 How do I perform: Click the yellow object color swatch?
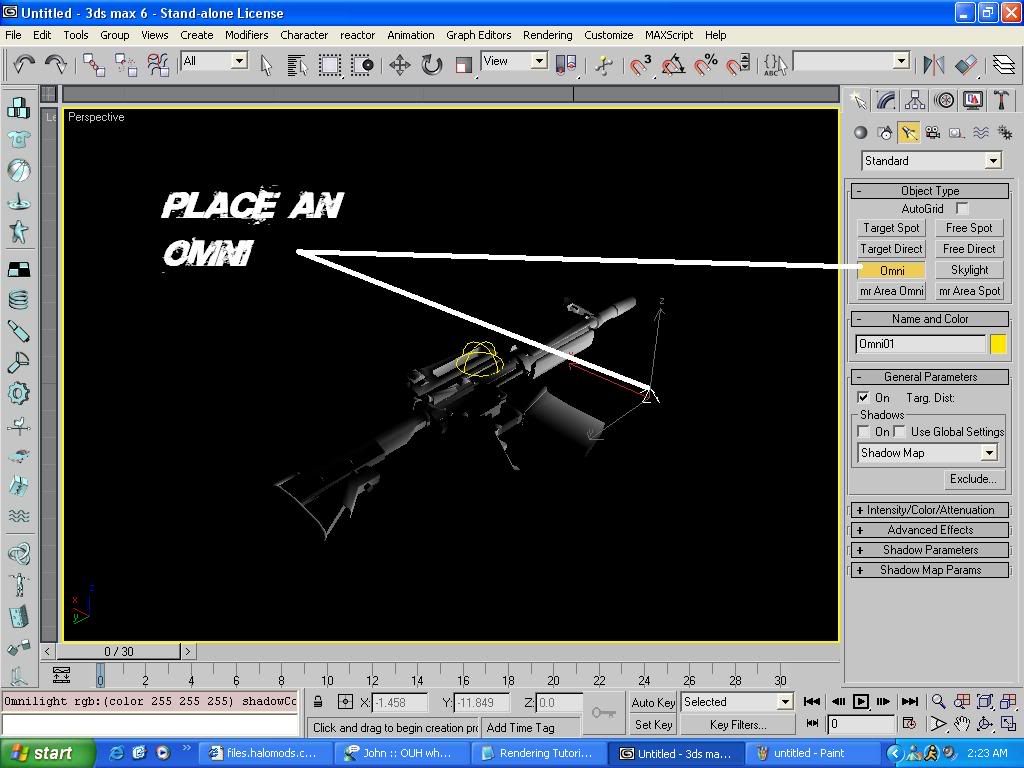(998, 344)
